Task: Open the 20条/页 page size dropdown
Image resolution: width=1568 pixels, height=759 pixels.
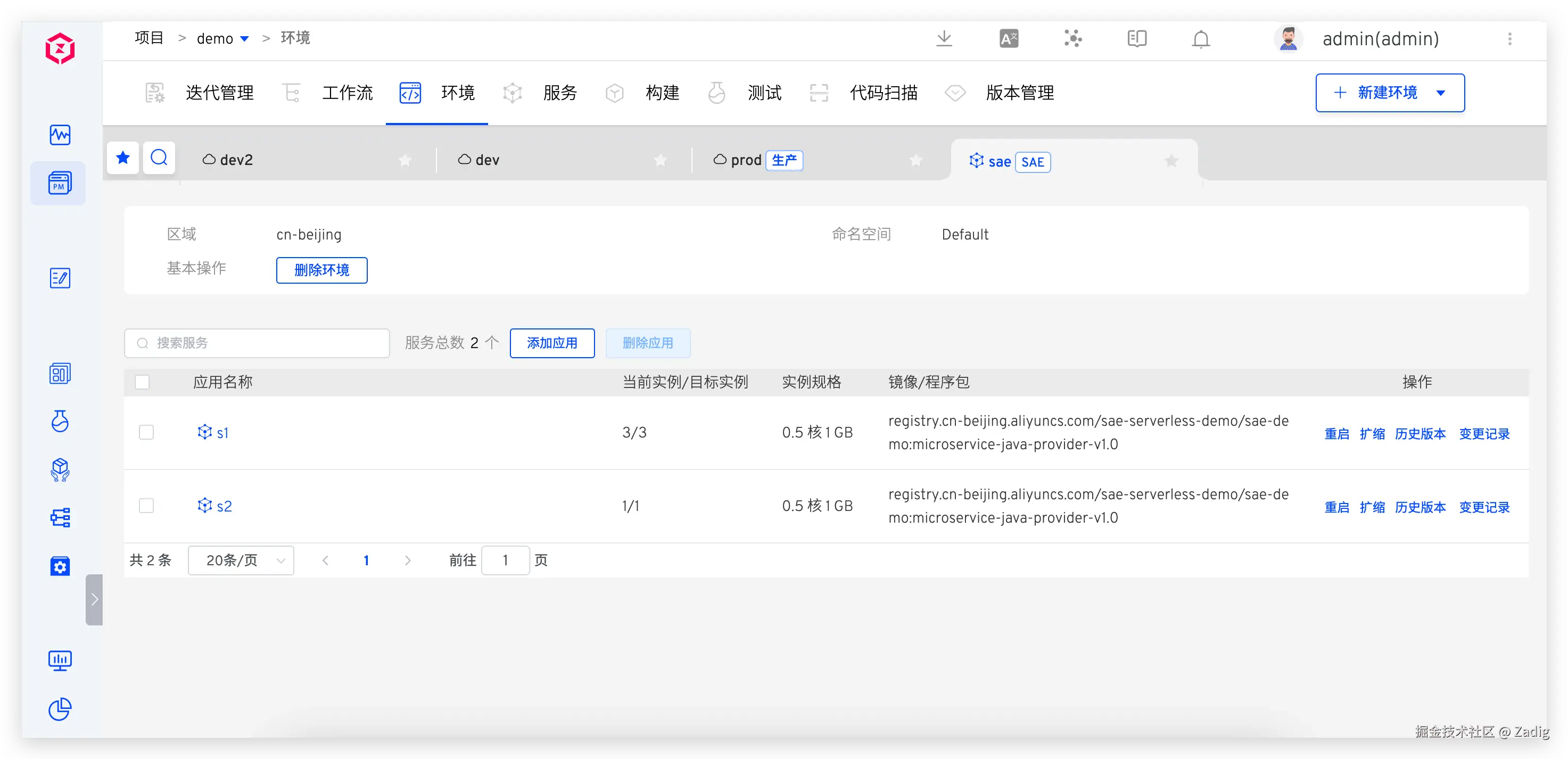Action: point(241,560)
